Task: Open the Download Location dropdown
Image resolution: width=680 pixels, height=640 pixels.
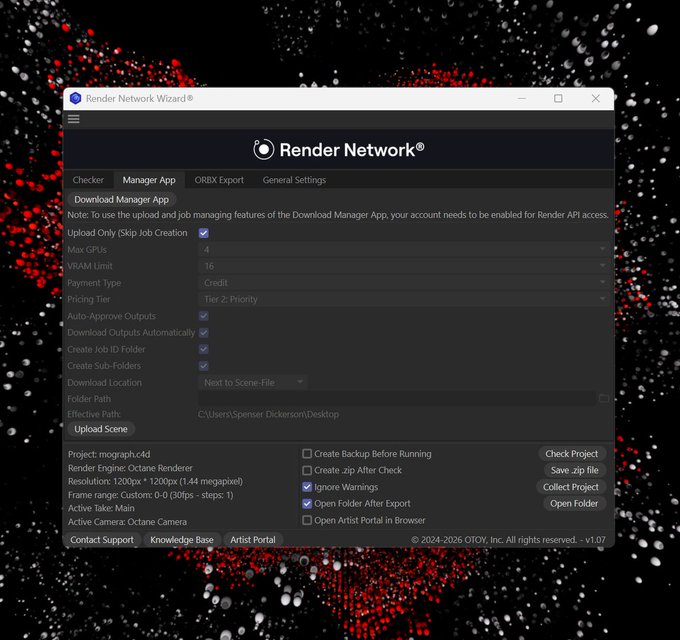Action: tap(253, 382)
